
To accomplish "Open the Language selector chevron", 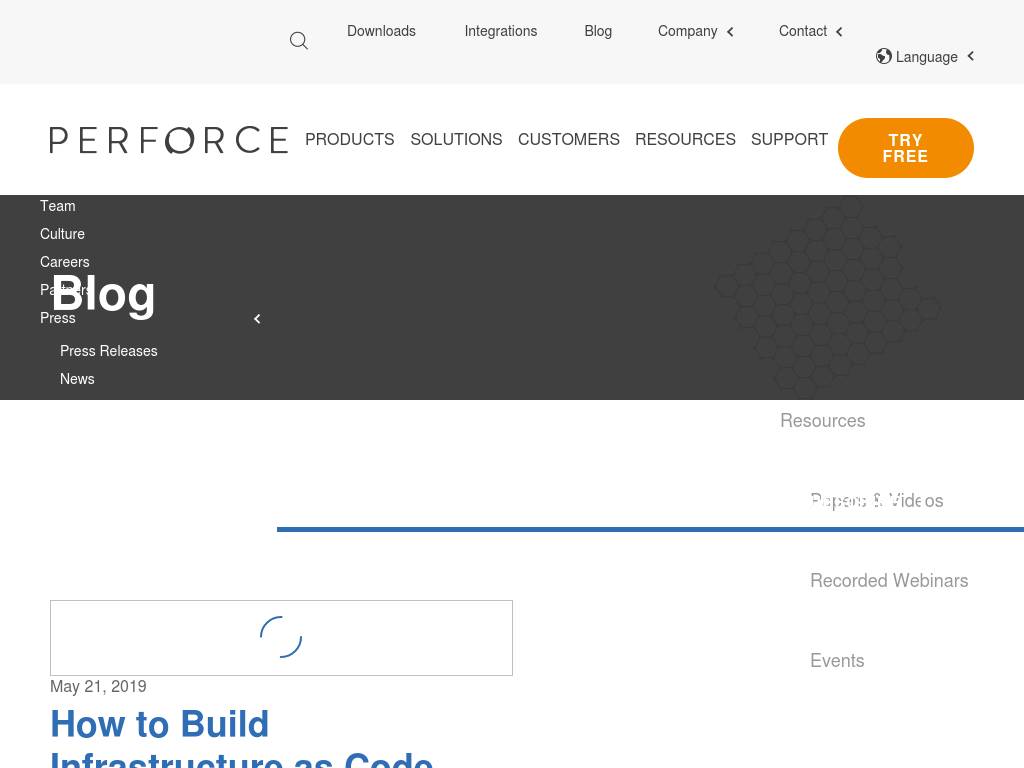I will tap(970, 56).
